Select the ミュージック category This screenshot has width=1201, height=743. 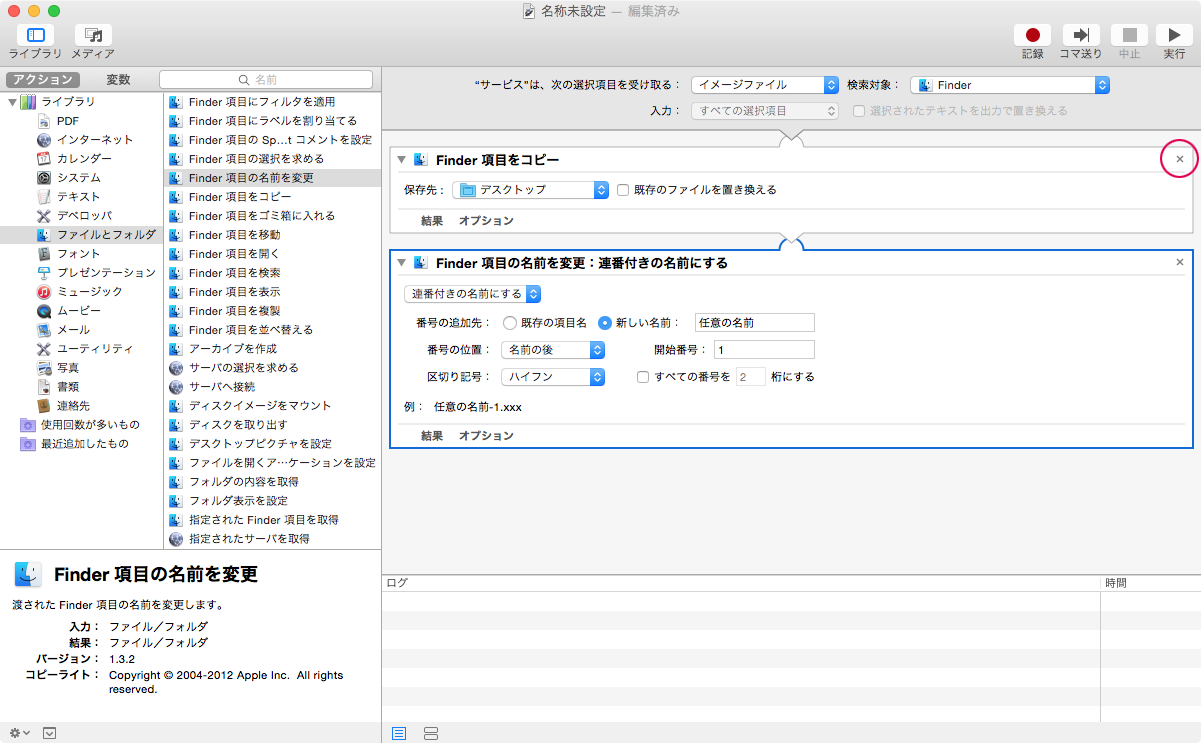point(89,292)
